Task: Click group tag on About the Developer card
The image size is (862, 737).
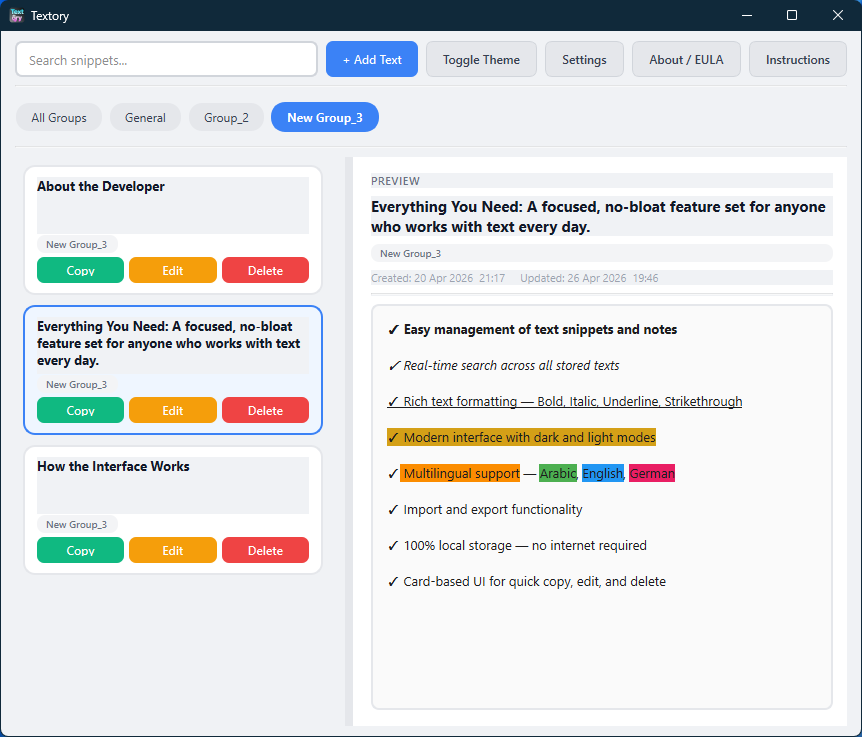Action: click(76, 245)
